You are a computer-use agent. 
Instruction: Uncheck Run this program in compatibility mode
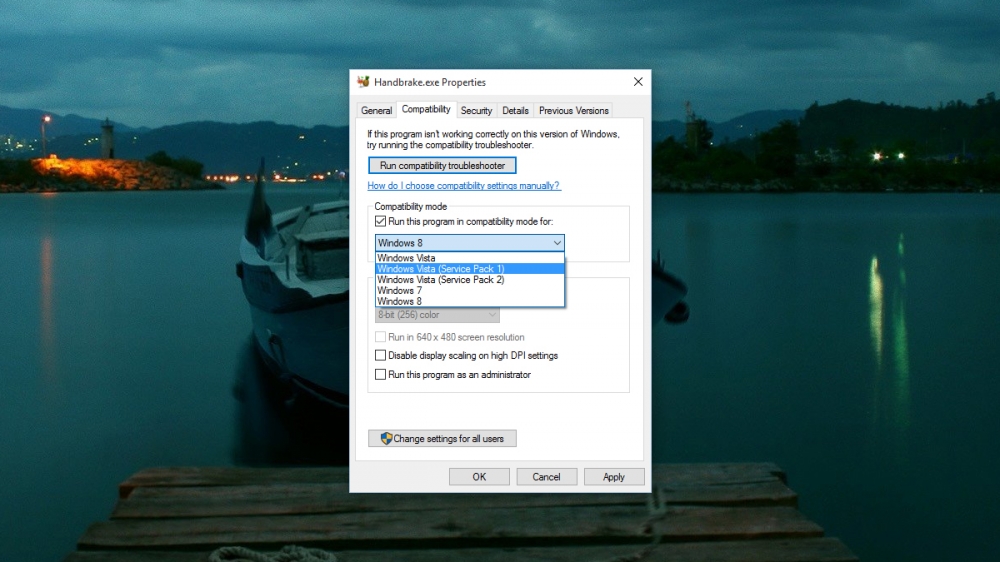380,220
